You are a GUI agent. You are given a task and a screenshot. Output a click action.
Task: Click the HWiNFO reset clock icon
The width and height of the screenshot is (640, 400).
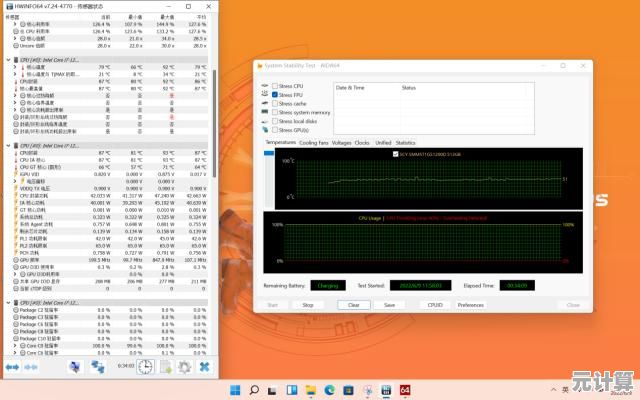(146, 367)
